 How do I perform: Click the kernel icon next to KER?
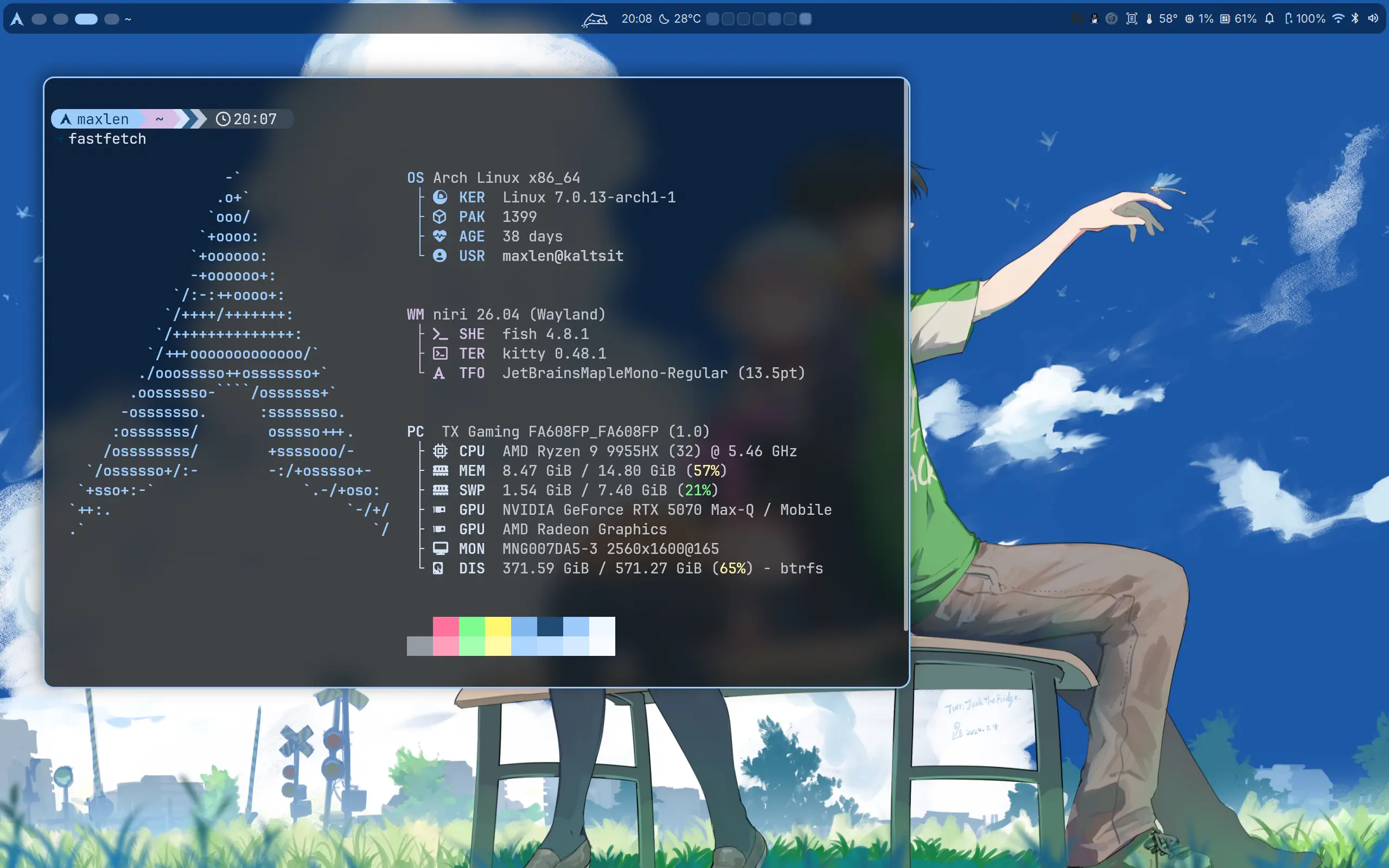(x=439, y=197)
